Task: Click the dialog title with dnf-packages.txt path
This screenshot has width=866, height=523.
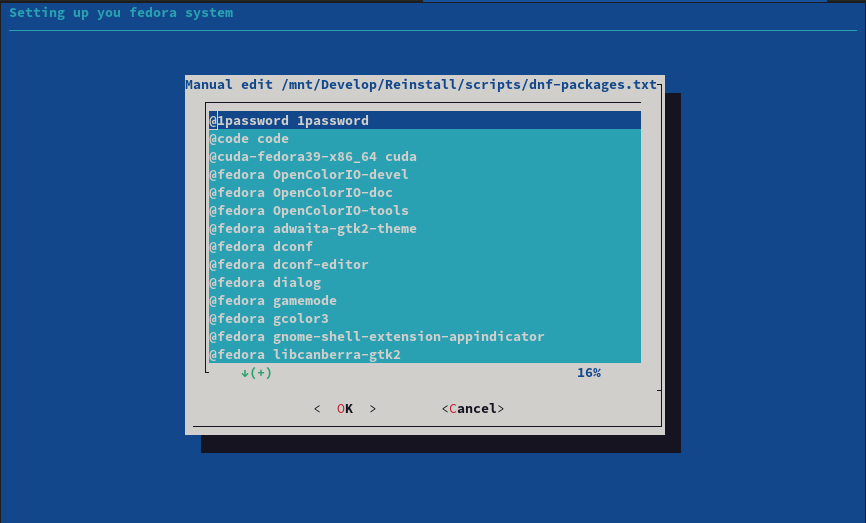Action: click(421, 84)
